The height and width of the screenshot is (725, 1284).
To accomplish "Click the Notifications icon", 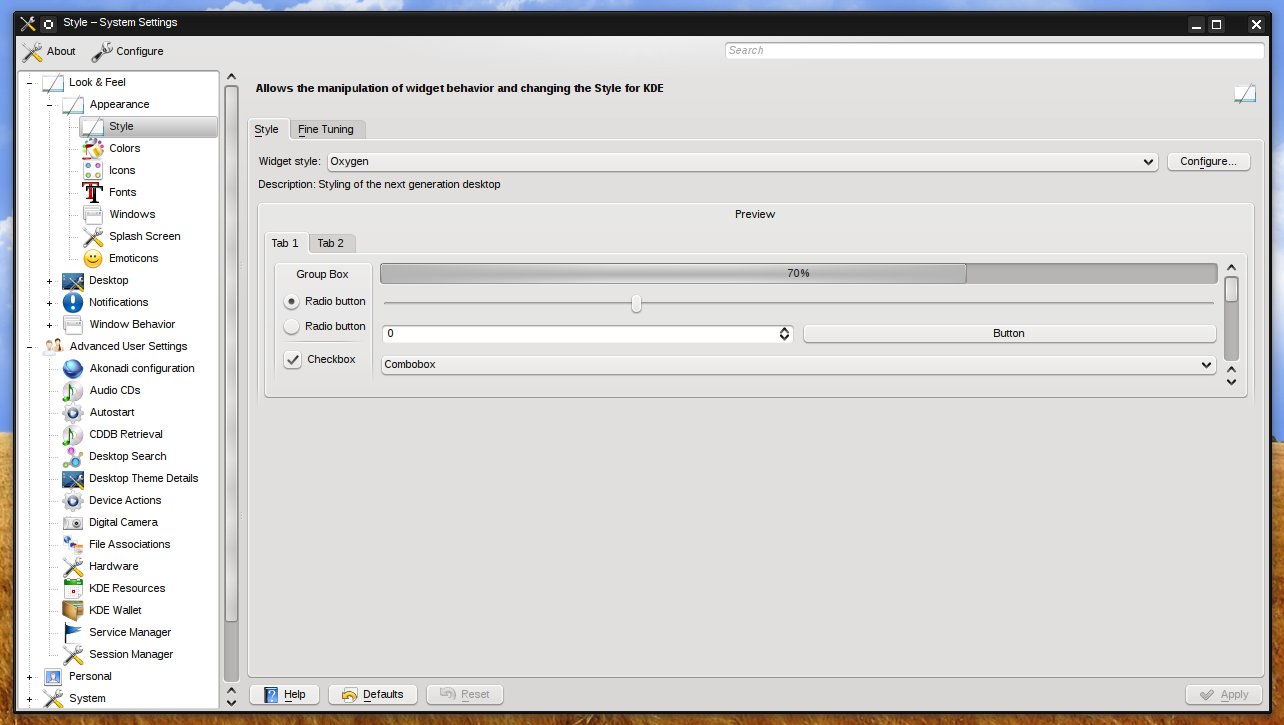I will tap(73, 302).
